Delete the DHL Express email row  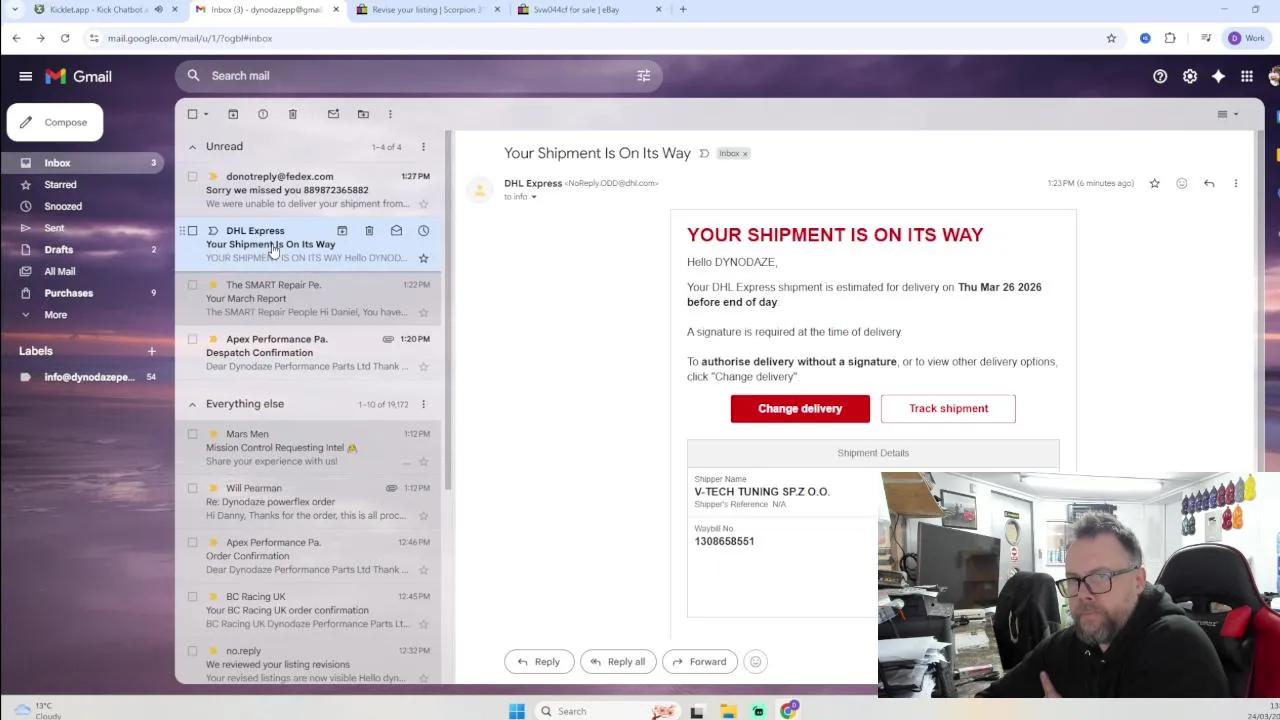coord(369,231)
